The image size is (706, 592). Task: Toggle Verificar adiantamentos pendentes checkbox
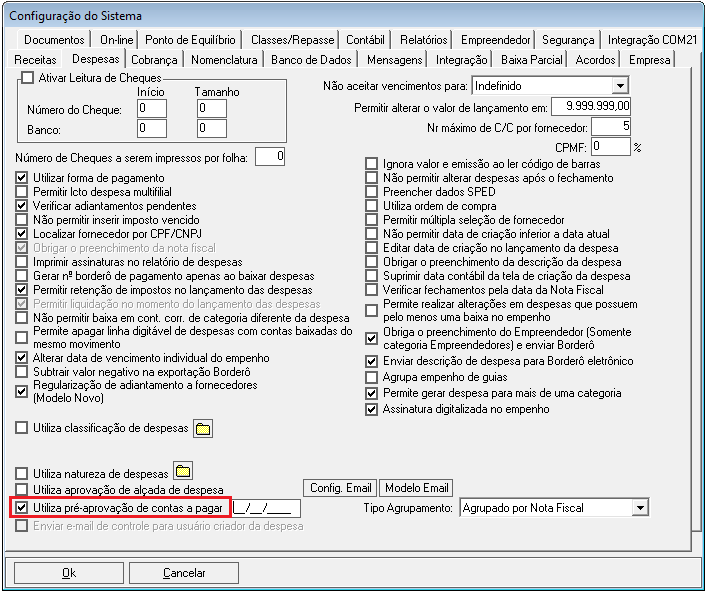coord(21,206)
